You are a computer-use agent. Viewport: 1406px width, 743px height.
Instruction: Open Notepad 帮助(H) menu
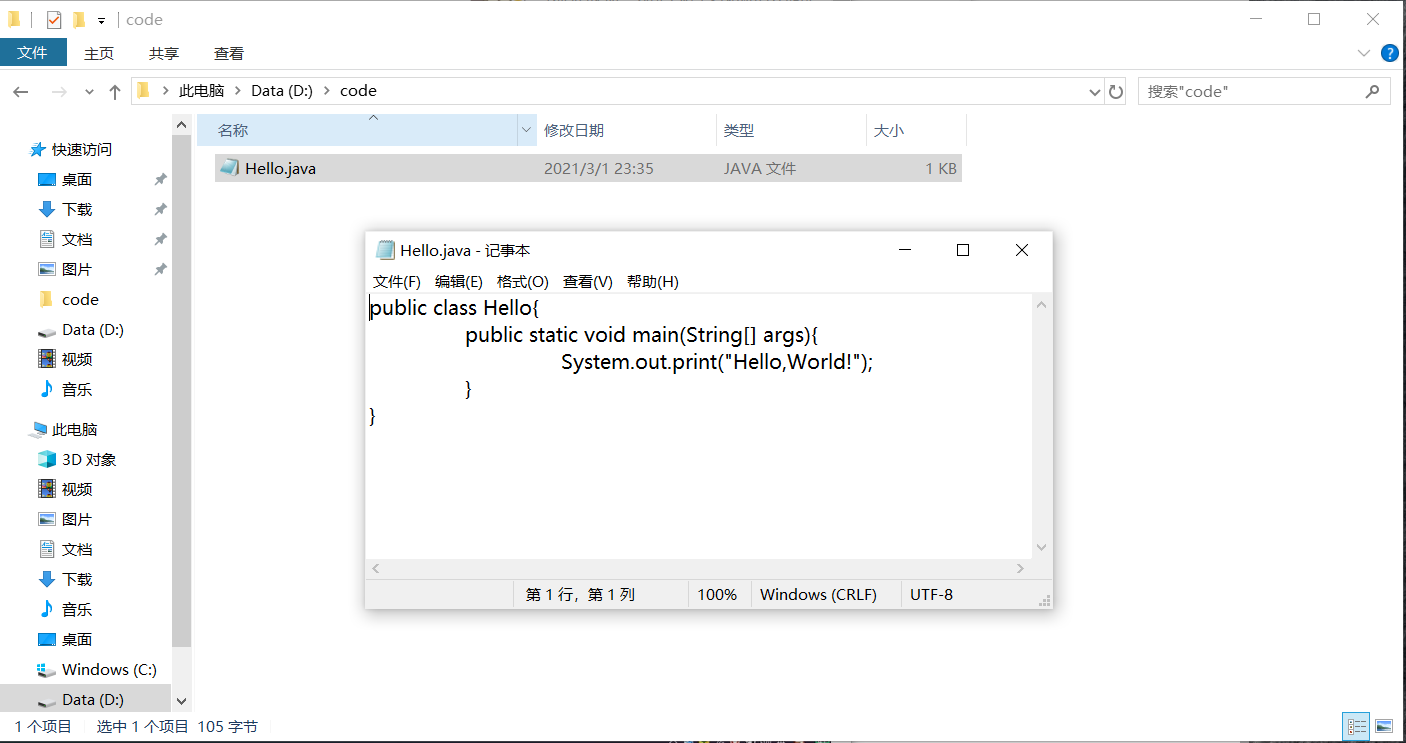coord(653,281)
